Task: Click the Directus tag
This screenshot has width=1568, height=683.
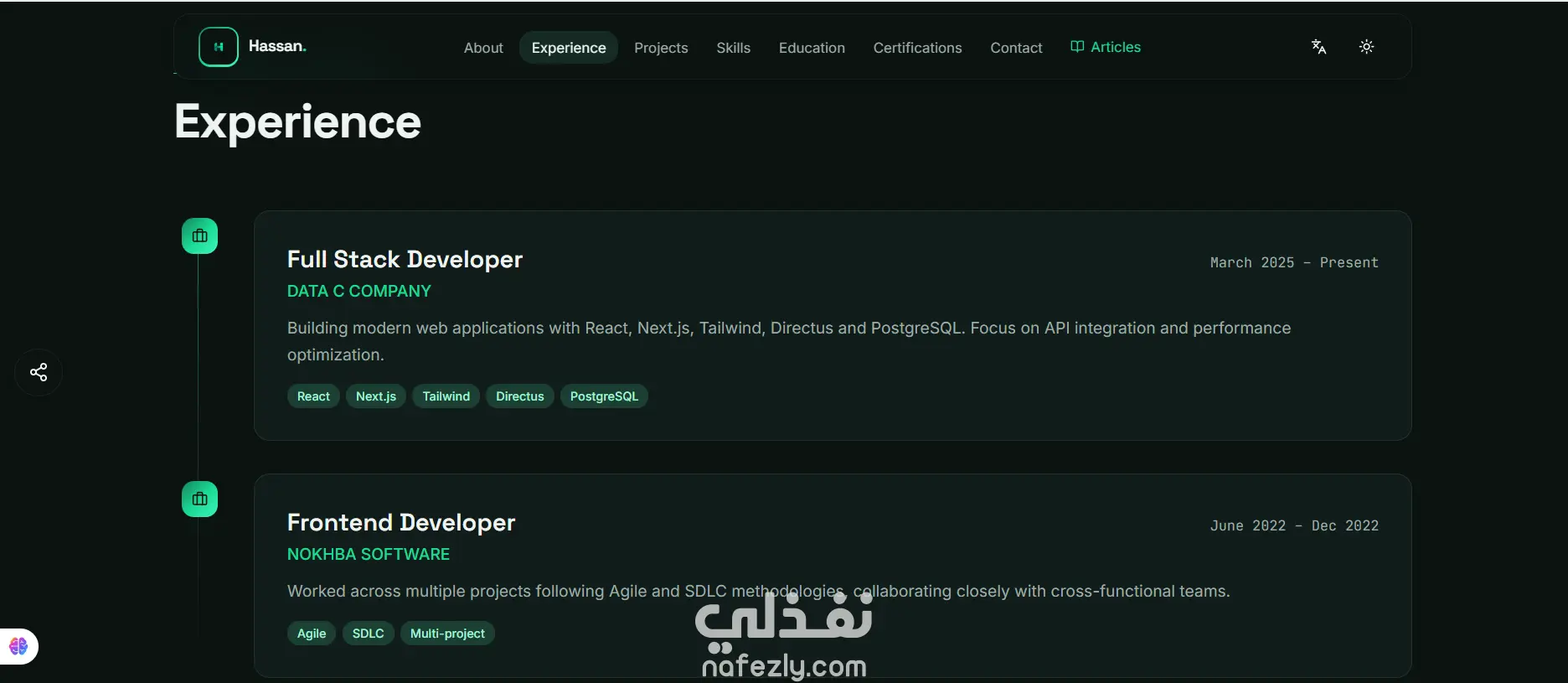Action: pyautogui.click(x=519, y=396)
